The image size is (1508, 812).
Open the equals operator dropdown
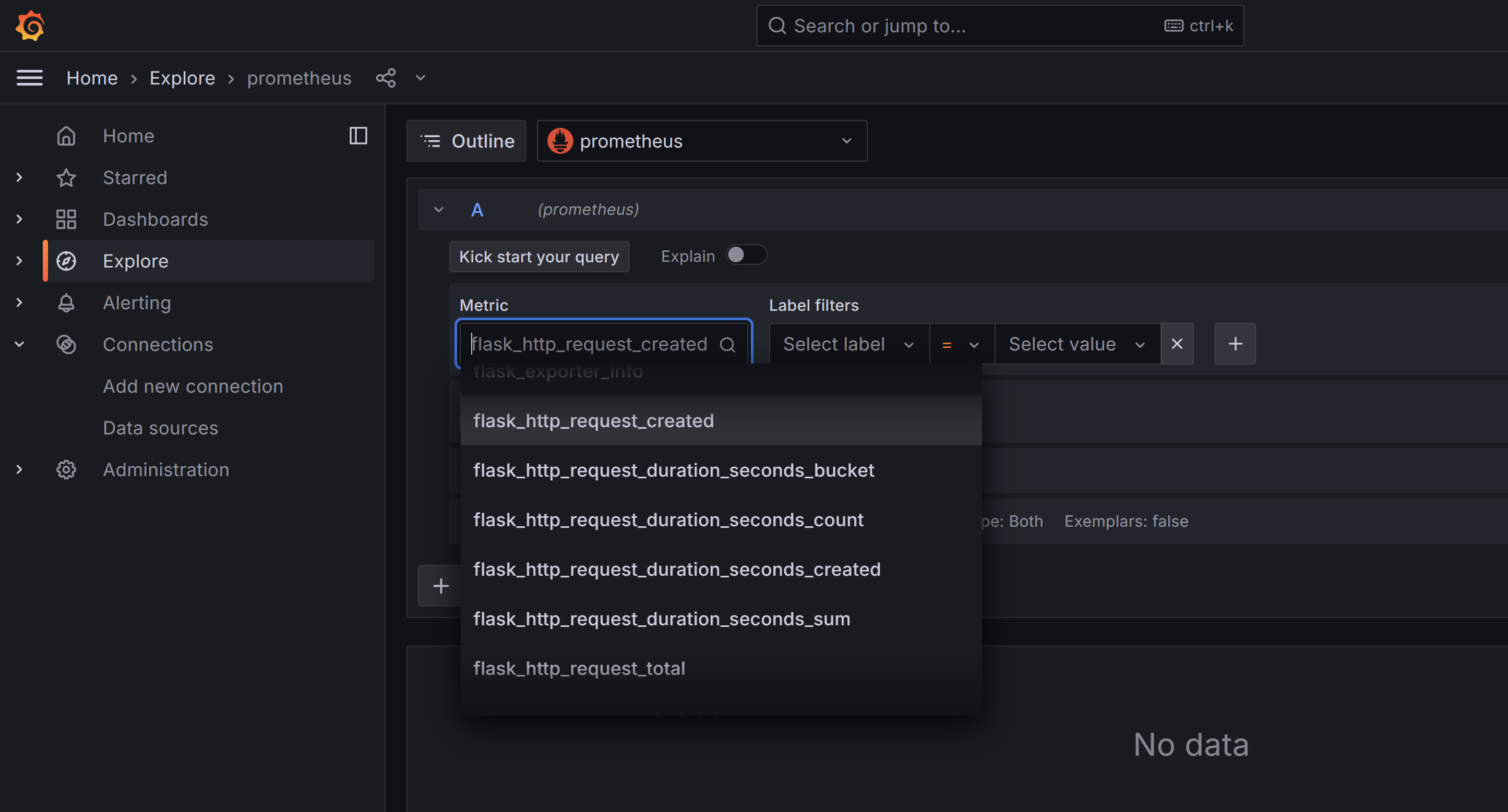pyautogui.click(x=962, y=344)
